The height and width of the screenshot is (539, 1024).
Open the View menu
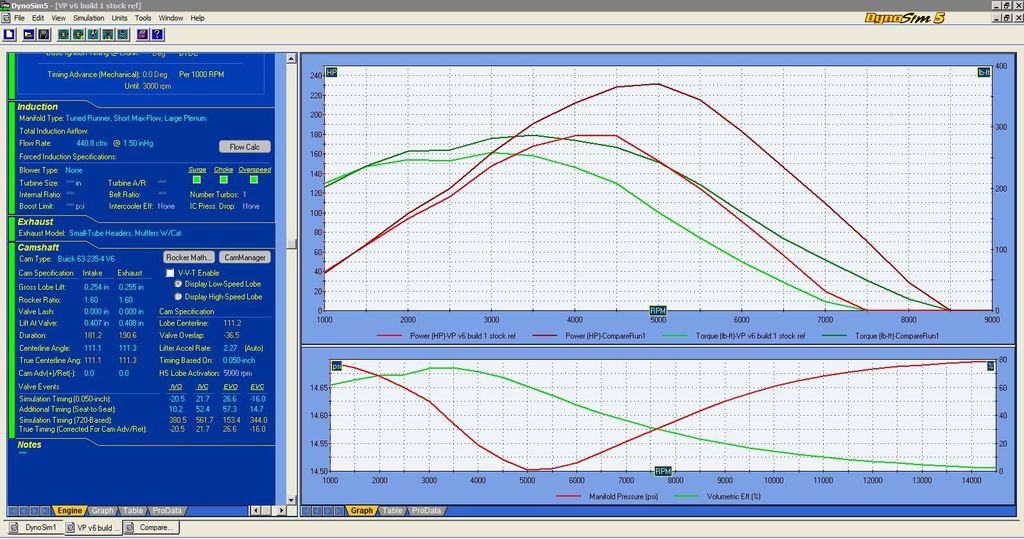click(x=59, y=18)
